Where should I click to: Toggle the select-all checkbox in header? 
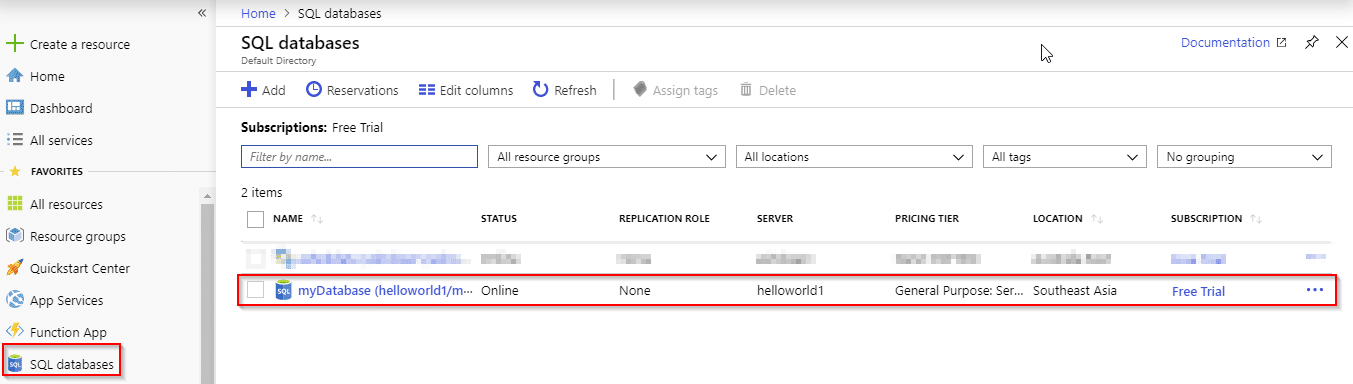255,219
